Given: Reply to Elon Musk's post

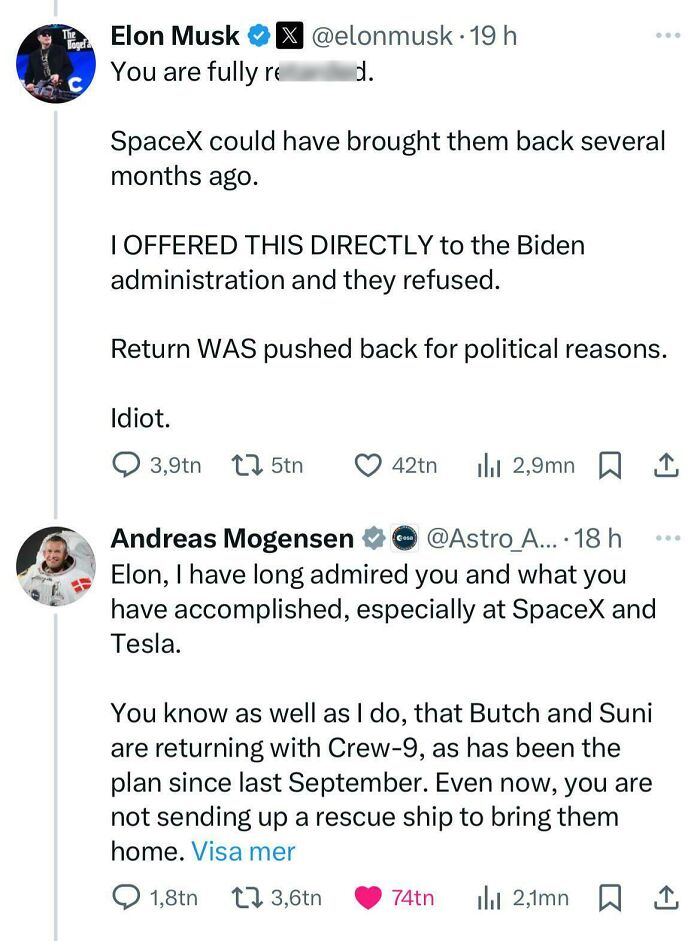Looking at the screenshot, I should pyautogui.click(x=125, y=465).
